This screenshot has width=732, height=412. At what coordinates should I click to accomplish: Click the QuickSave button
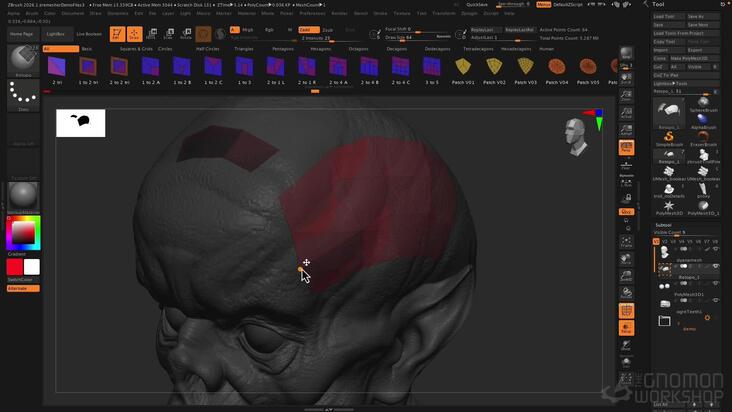tap(477, 4)
